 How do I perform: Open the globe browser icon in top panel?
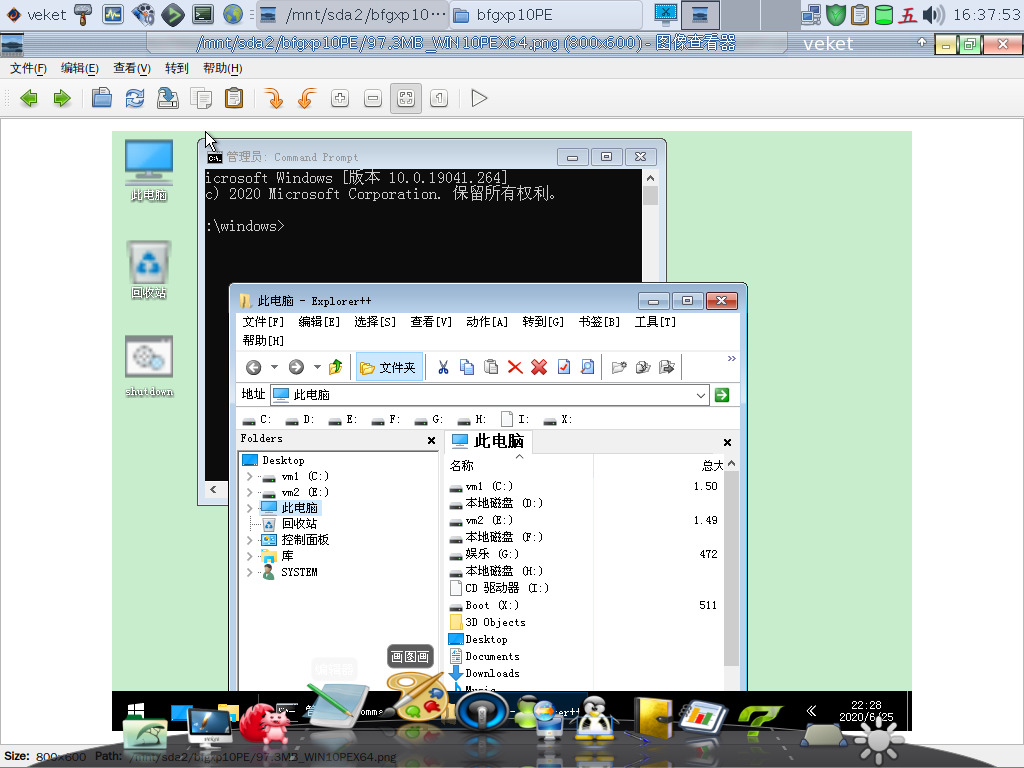click(232, 14)
